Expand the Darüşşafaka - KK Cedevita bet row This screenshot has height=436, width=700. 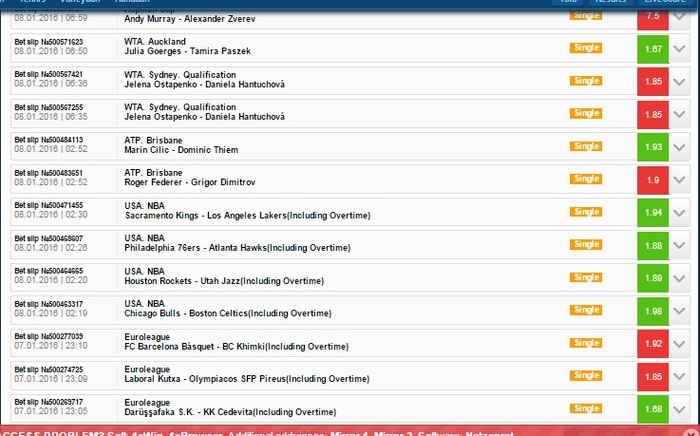click(x=679, y=409)
